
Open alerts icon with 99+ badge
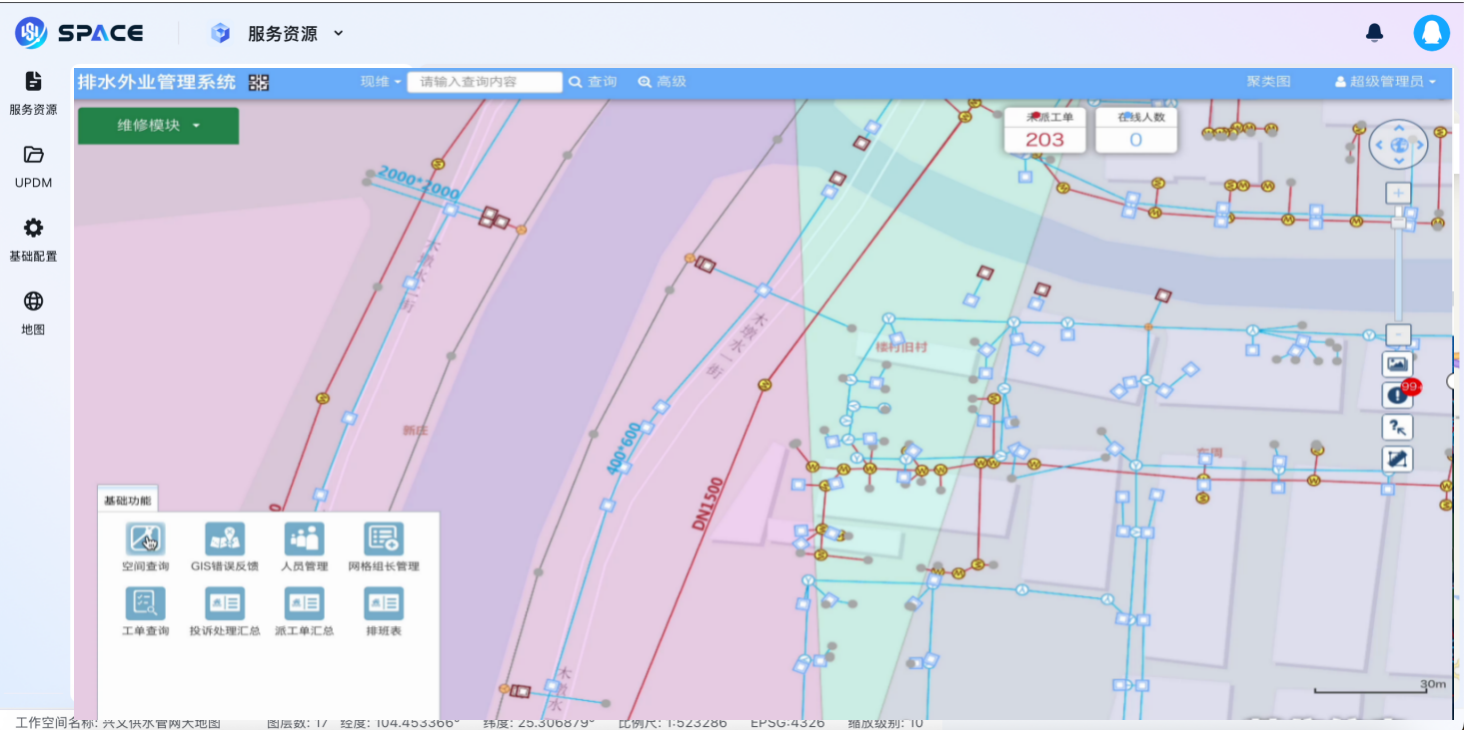tap(1398, 395)
